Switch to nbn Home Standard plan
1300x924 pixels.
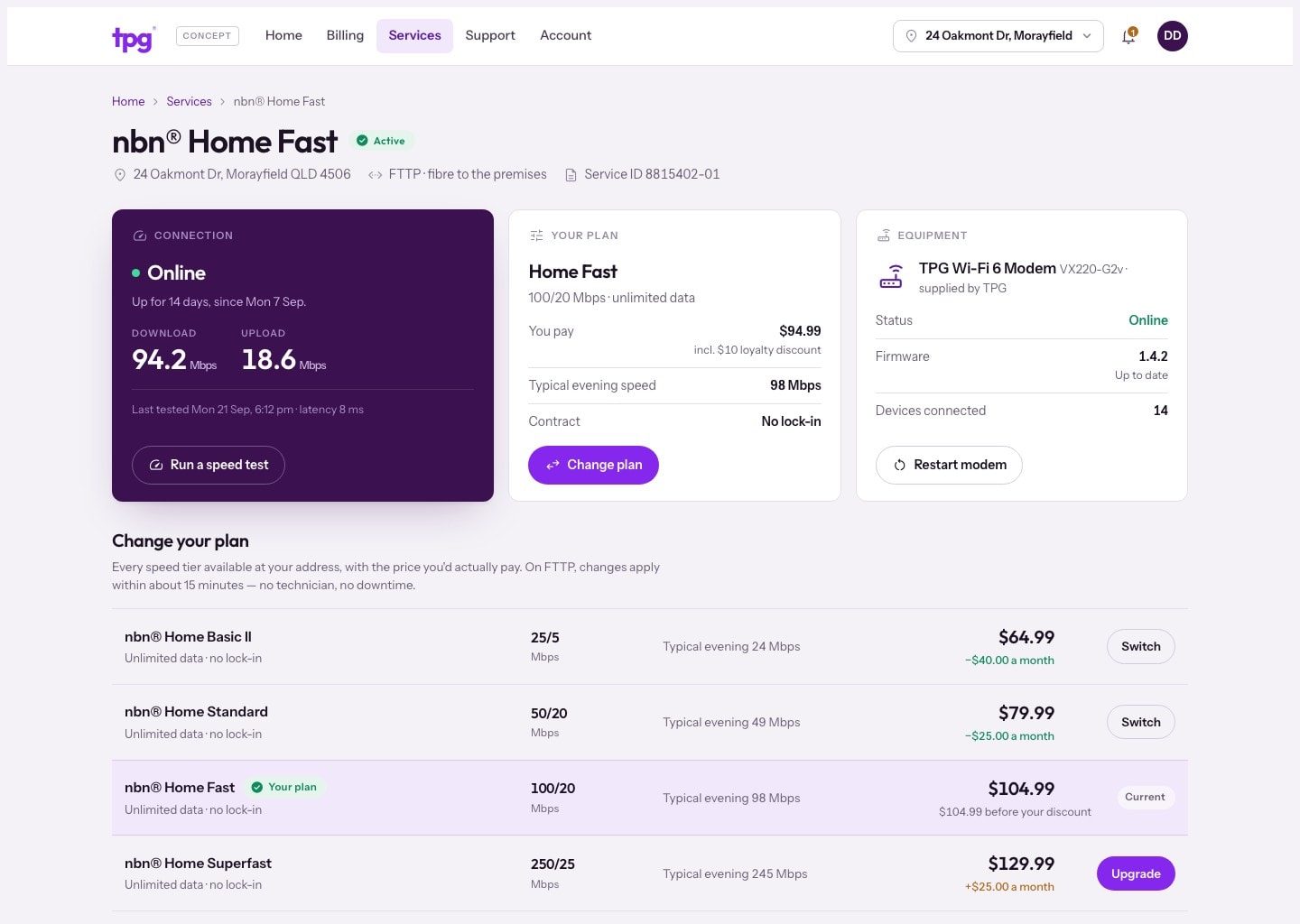coord(1141,722)
